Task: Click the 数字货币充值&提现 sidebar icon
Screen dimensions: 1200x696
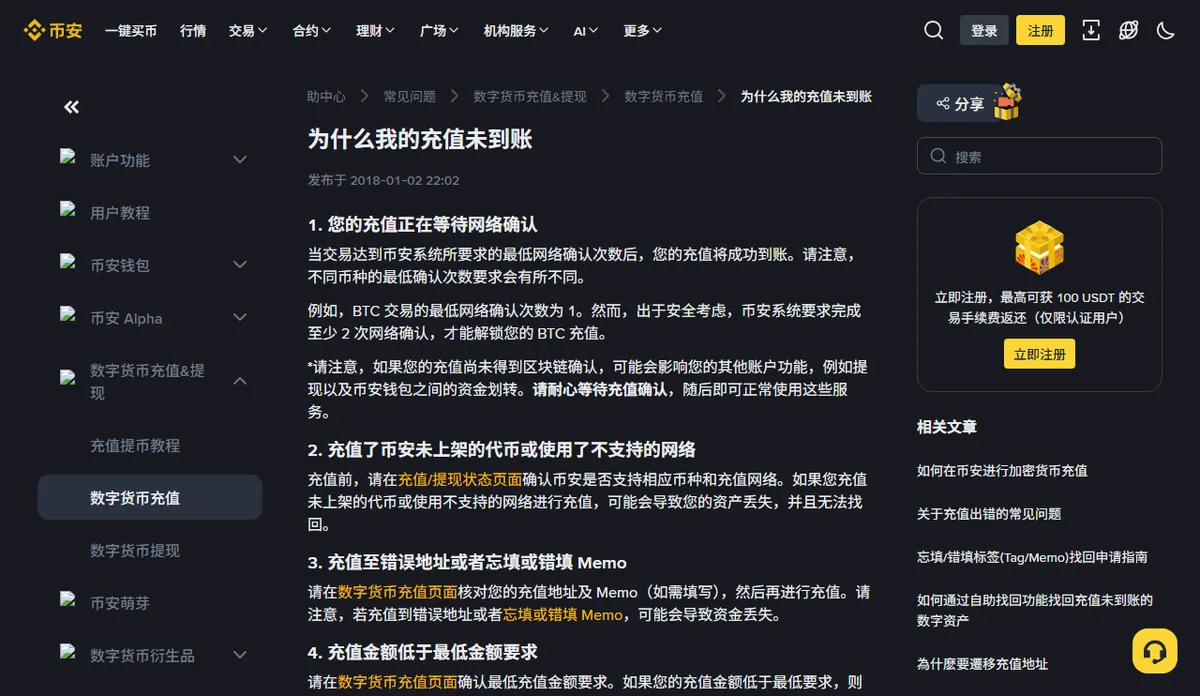Action: tap(69, 379)
